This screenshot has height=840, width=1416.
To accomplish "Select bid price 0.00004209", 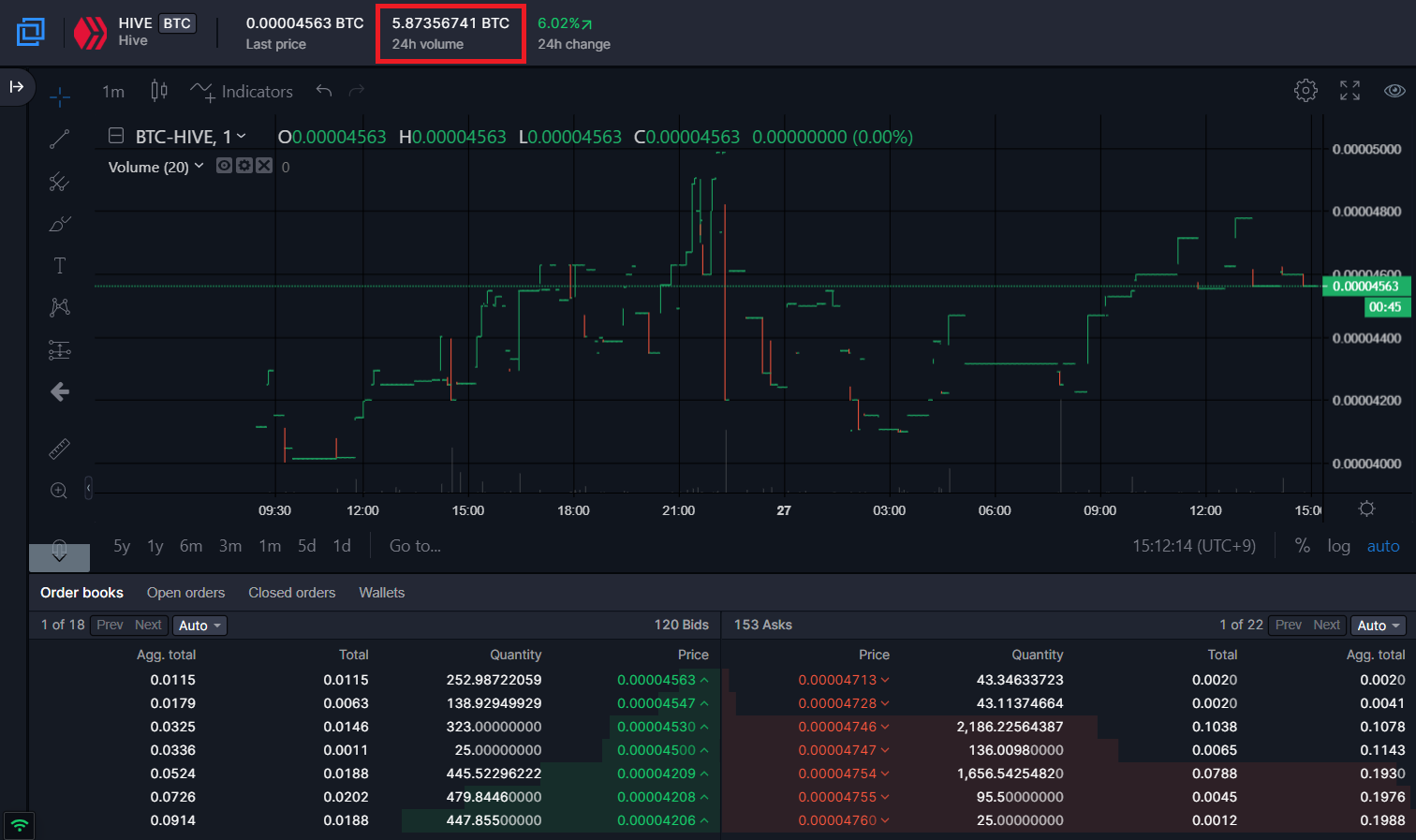I will 656,774.
